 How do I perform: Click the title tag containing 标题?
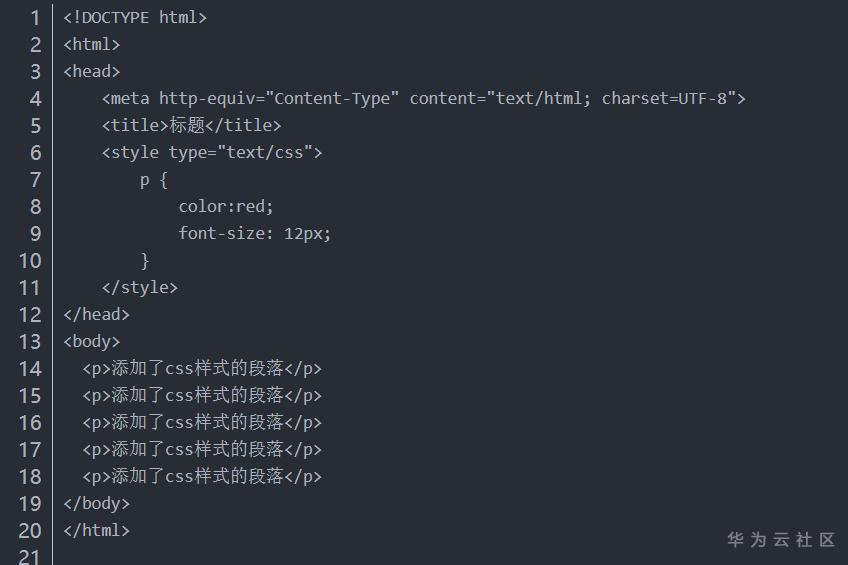tap(191, 126)
